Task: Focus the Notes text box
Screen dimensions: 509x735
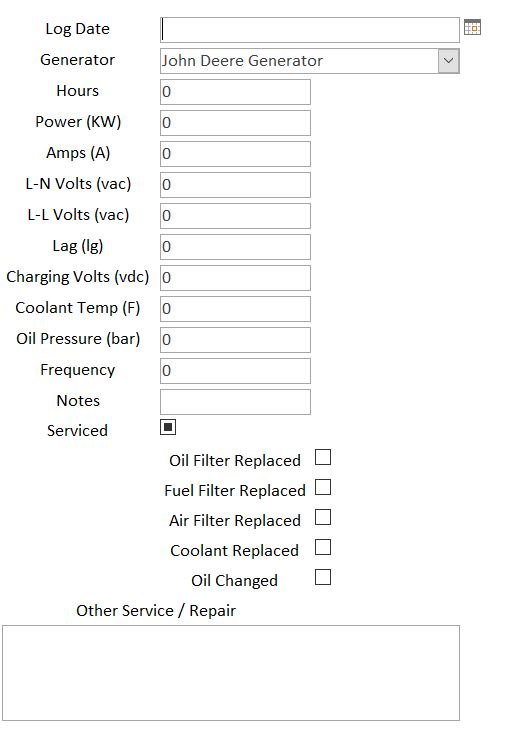Action: pos(235,402)
